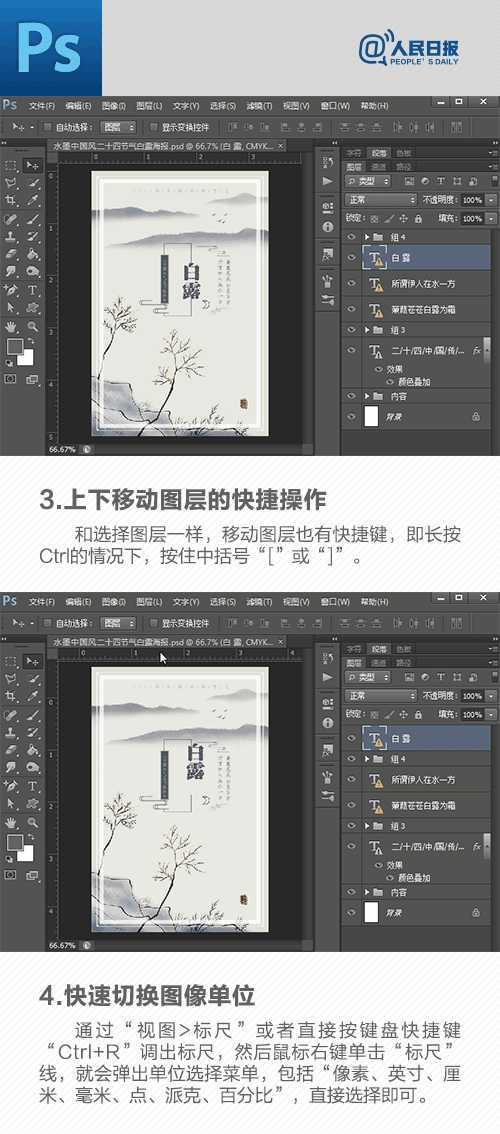Open 图层(L) menu in second screenshot
500x1134 pixels.
[x=149, y=602]
